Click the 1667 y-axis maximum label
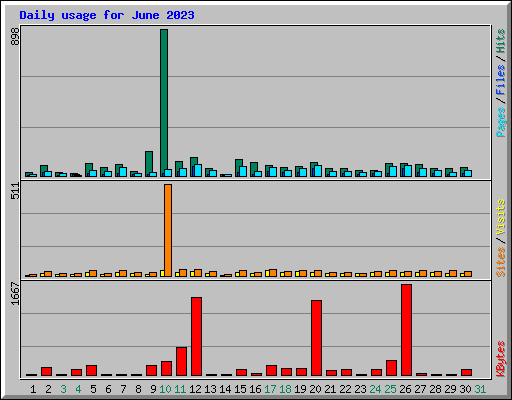512x400 pixels. (x=15, y=293)
